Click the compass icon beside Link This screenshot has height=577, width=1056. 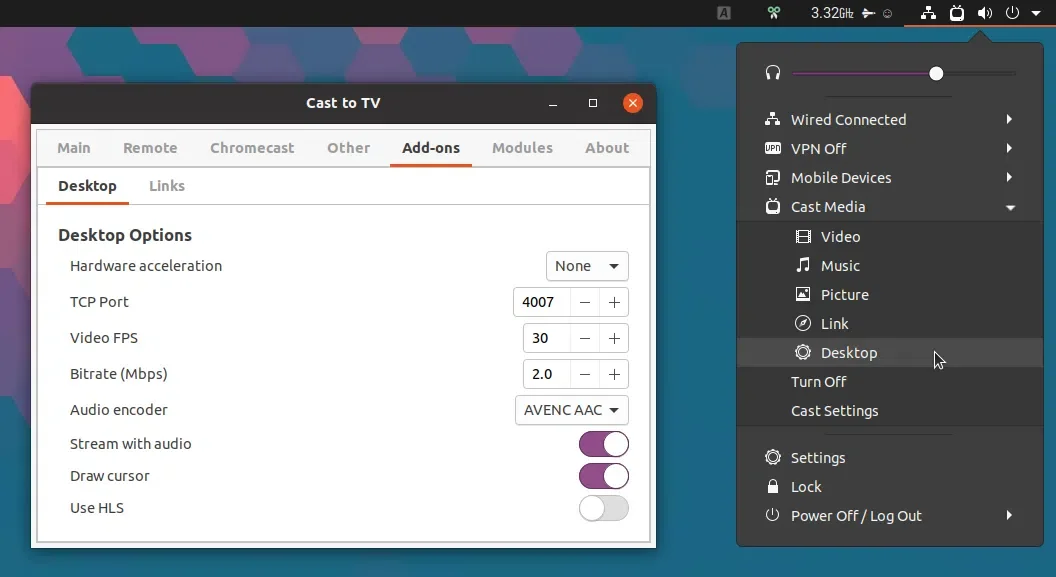tap(803, 323)
